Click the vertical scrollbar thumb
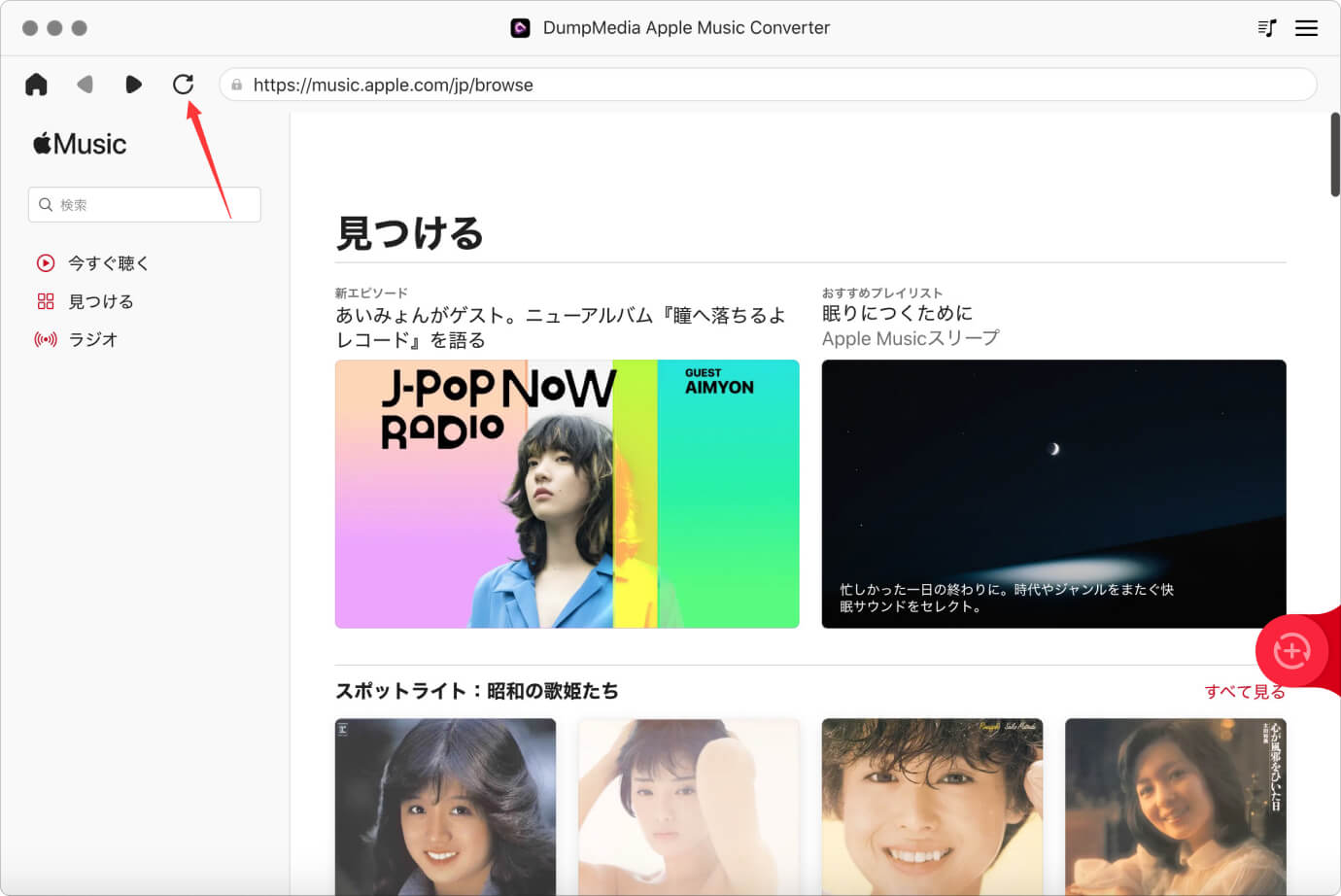Image resolution: width=1341 pixels, height=896 pixels. click(1334, 155)
